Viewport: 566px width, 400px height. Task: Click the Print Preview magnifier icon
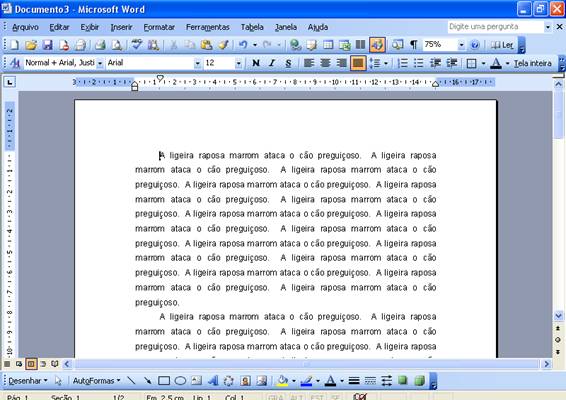point(117,45)
